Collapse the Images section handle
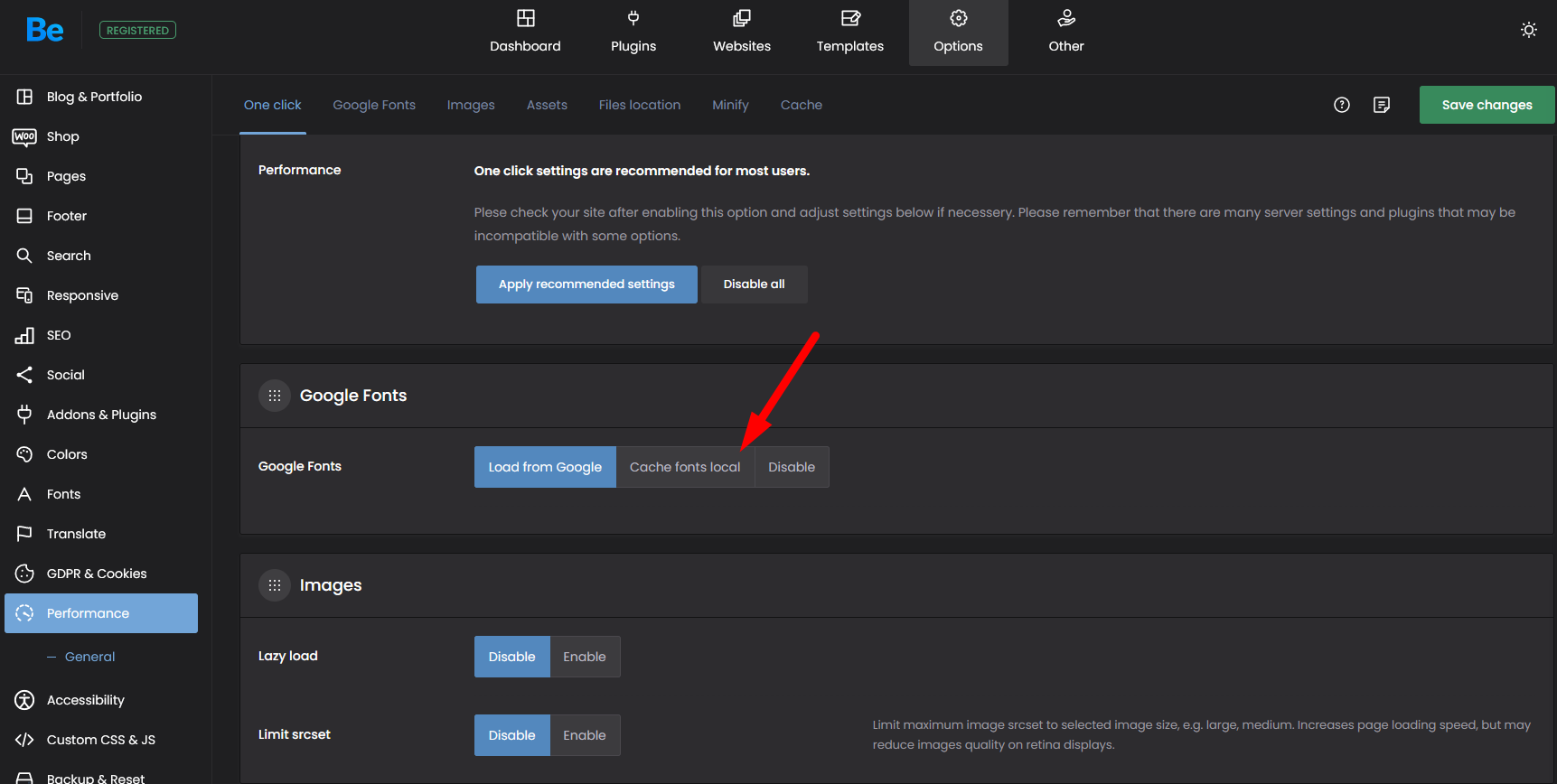The width and height of the screenshot is (1557, 784). pyautogui.click(x=275, y=585)
